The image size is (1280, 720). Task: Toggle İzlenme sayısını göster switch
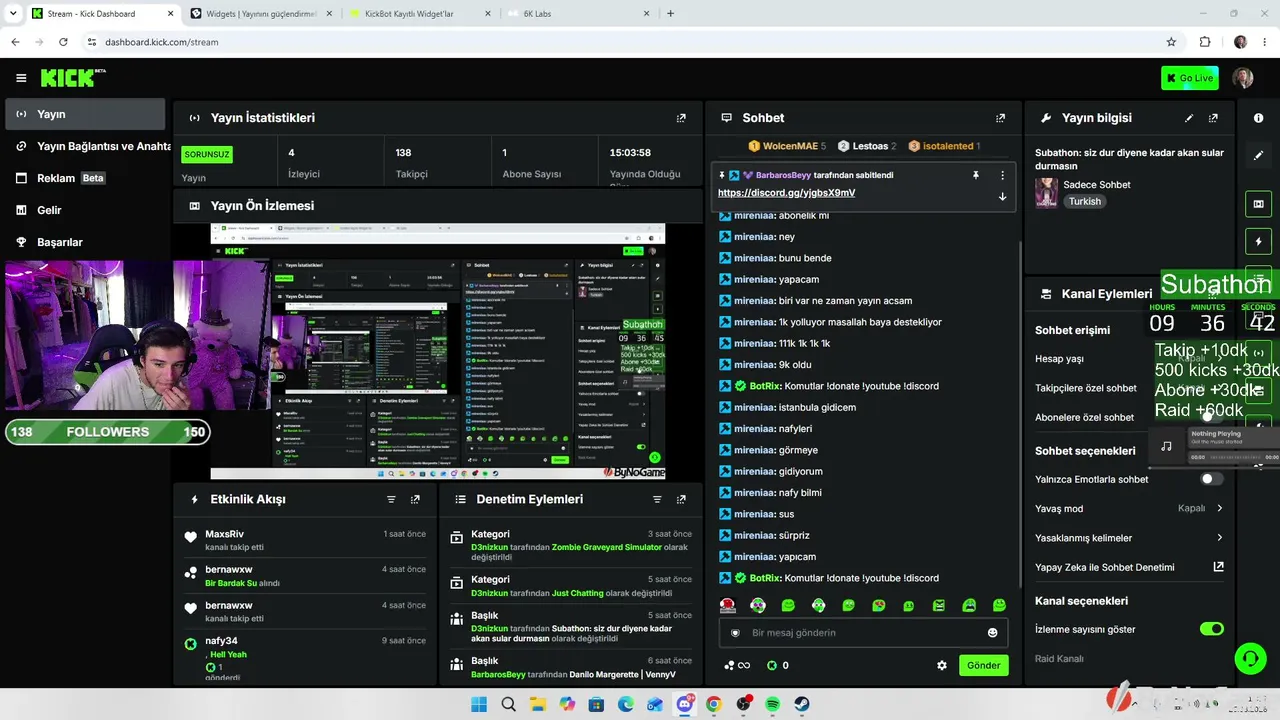pos(1211,629)
